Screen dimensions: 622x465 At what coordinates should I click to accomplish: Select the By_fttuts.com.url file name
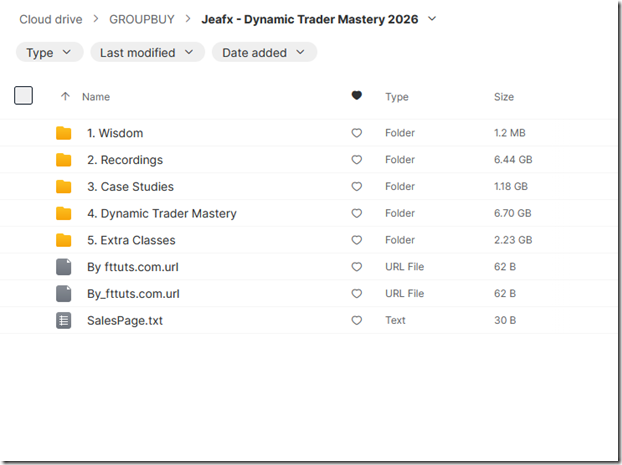point(133,294)
